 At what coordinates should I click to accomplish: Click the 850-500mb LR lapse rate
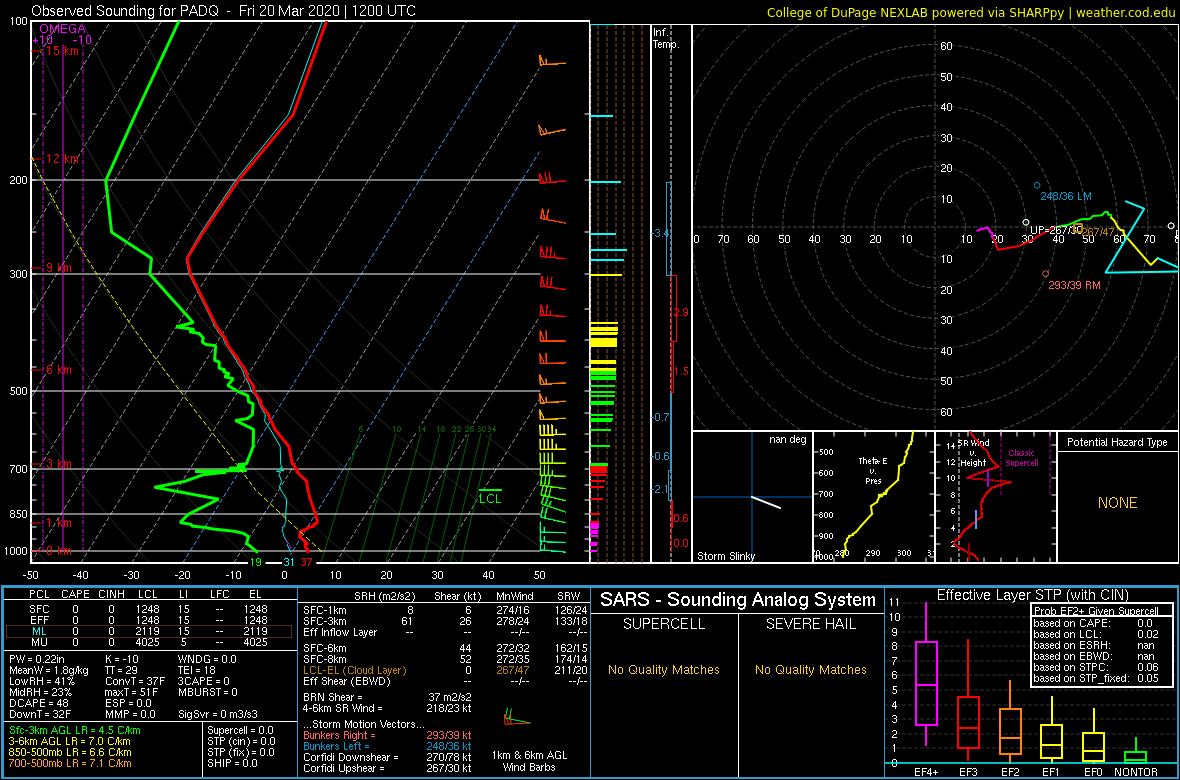(70, 752)
